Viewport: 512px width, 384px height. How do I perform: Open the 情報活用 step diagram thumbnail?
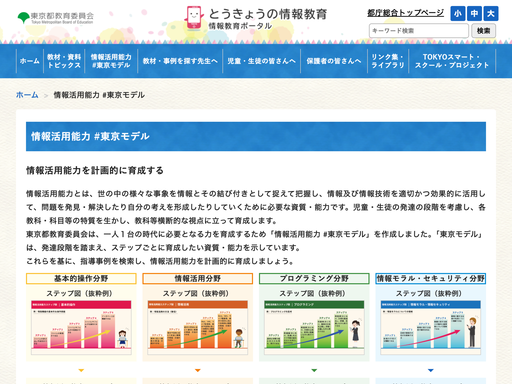(198, 327)
